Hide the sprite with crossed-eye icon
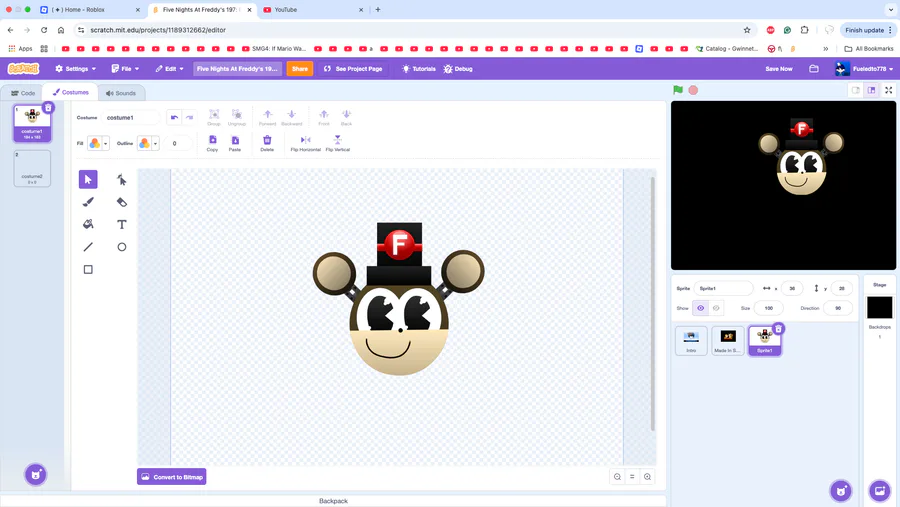The image size is (900, 507). pyautogui.click(x=716, y=308)
